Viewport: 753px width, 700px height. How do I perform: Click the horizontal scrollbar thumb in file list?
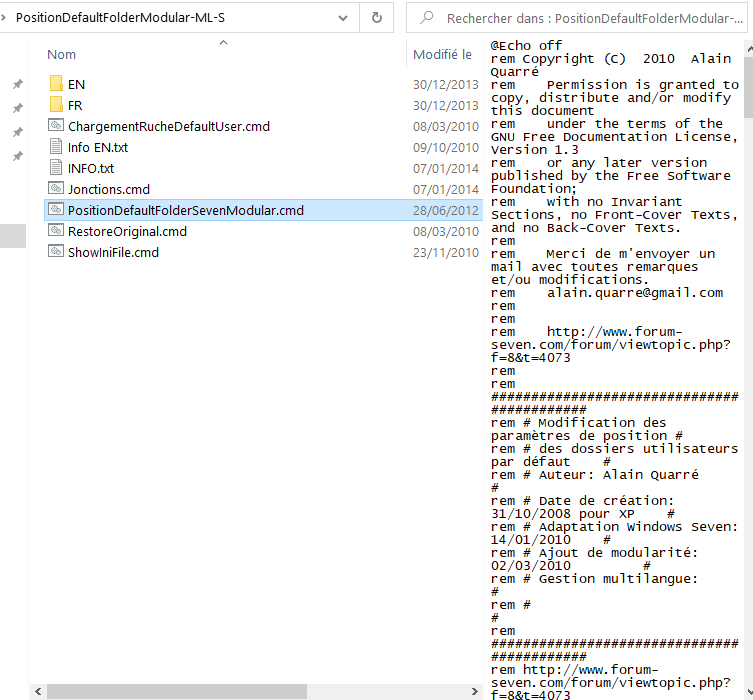(x=177, y=691)
